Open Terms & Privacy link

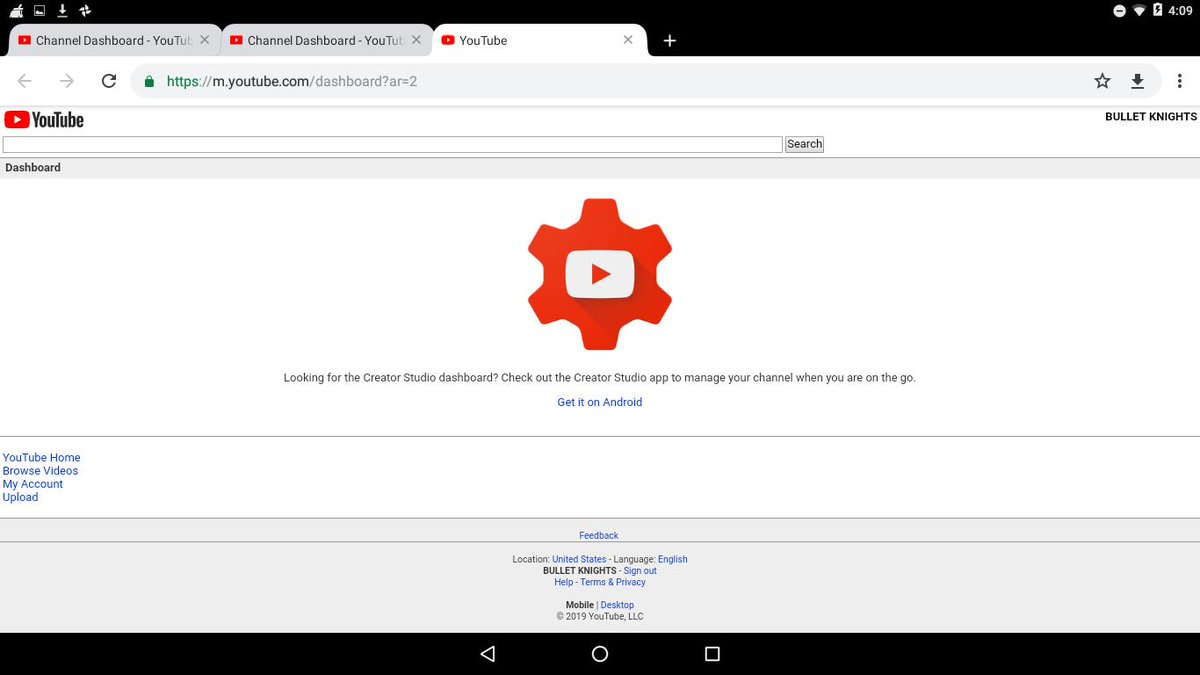613,582
